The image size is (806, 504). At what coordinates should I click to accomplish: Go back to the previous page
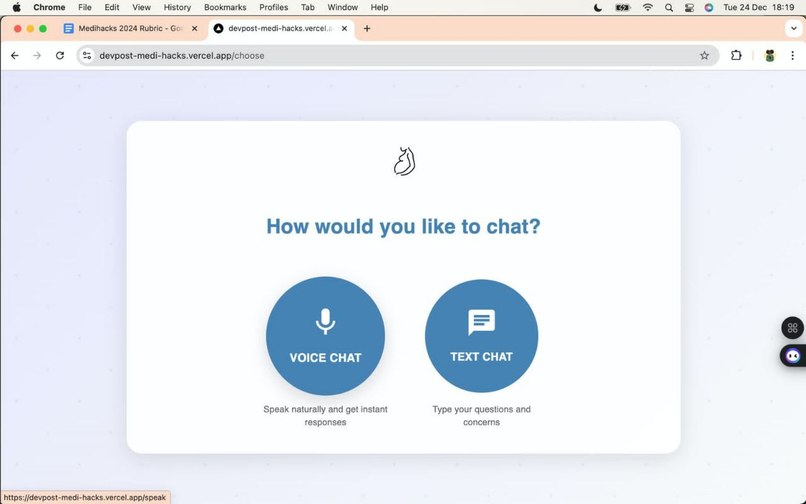point(15,56)
